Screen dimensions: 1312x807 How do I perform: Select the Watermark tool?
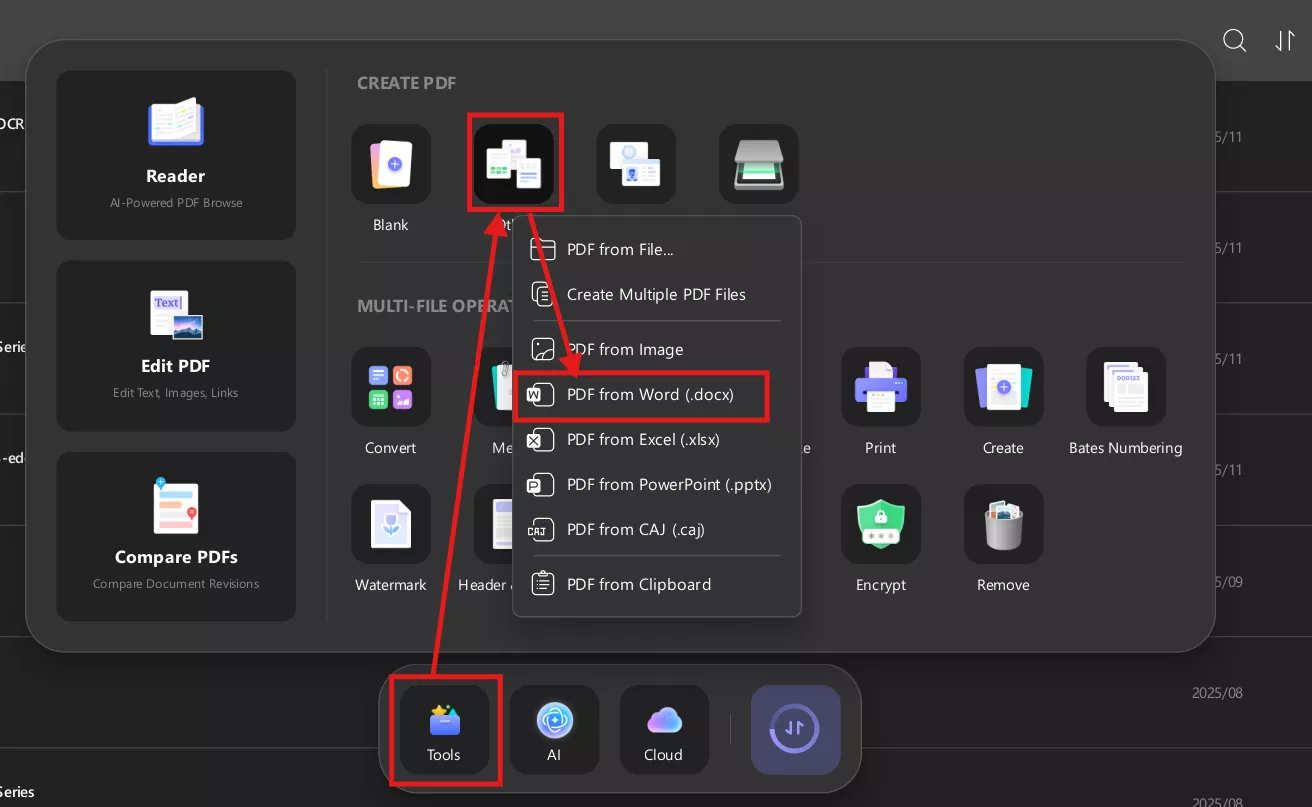pos(390,524)
